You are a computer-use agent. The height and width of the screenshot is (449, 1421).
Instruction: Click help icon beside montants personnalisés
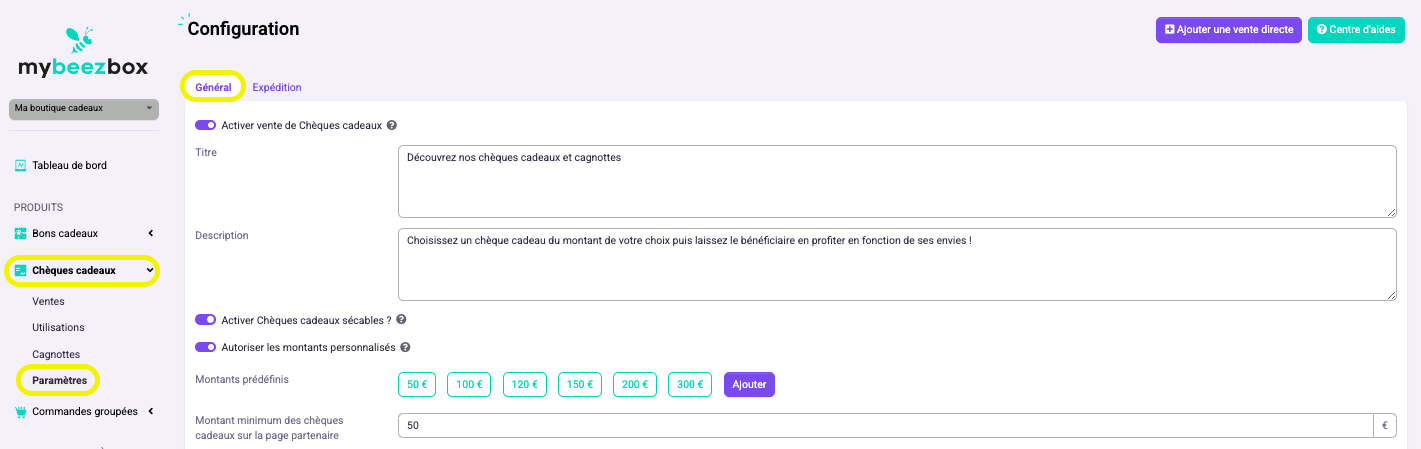click(406, 347)
